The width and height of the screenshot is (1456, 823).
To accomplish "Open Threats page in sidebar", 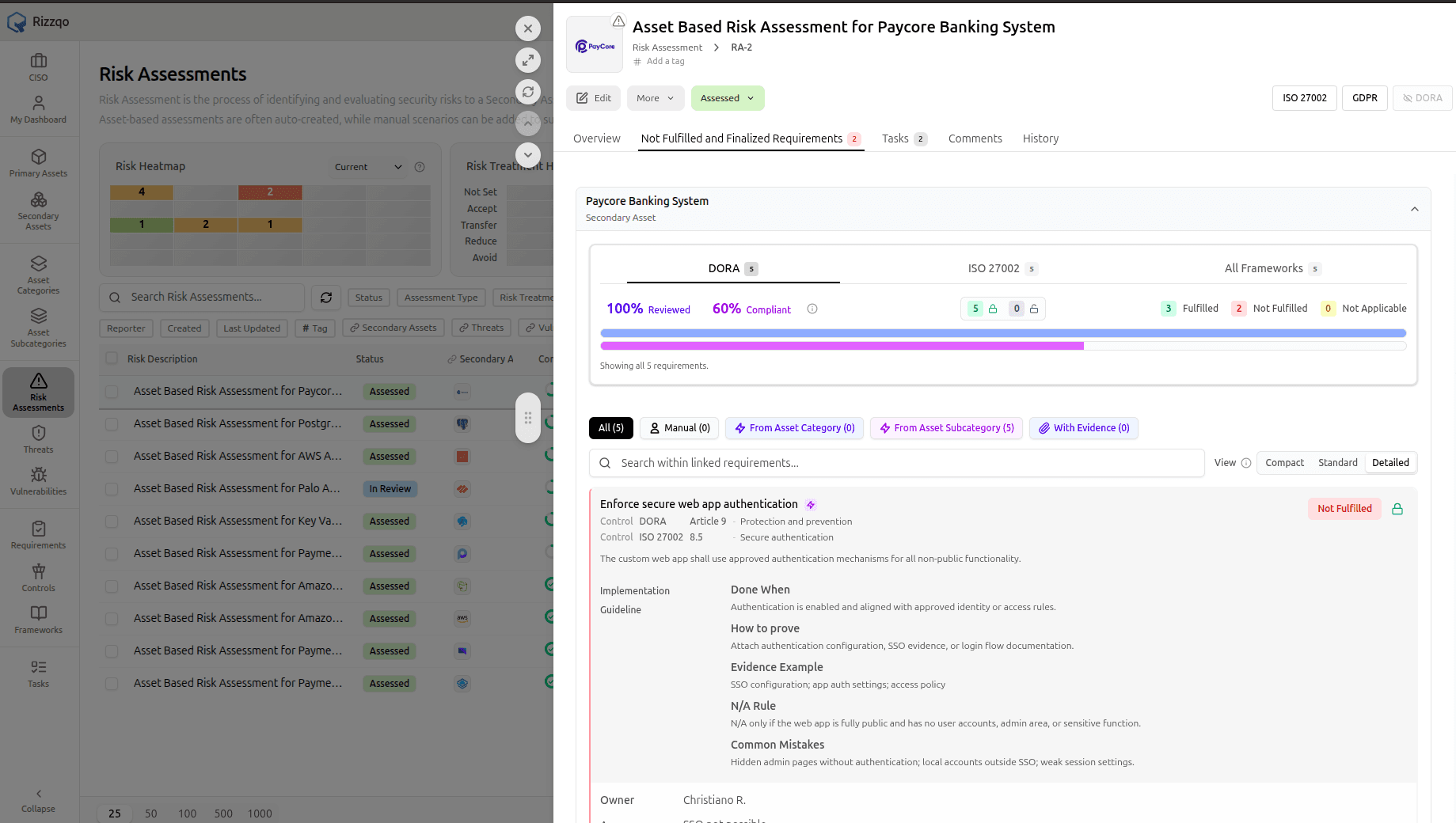I will (38, 439).
